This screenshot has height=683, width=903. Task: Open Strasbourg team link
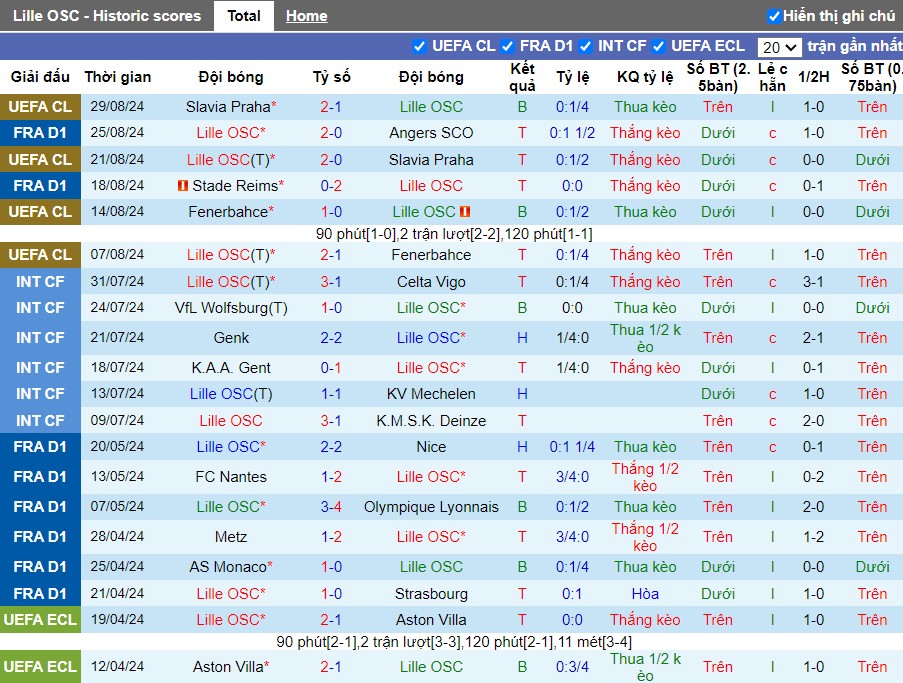431,594
